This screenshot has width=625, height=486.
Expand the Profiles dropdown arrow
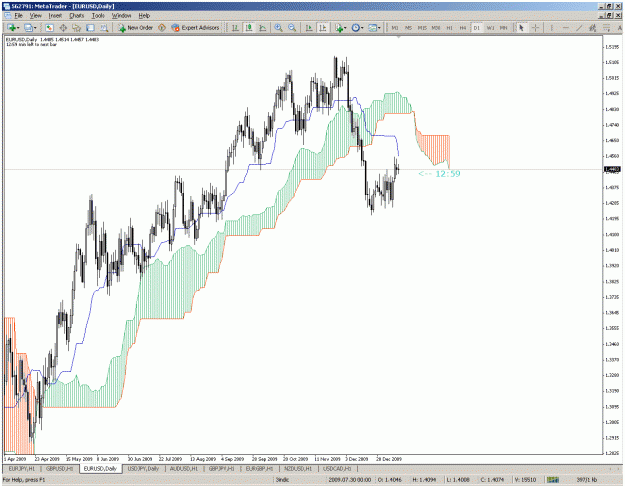pyautogui.click(x=35, y=28)
